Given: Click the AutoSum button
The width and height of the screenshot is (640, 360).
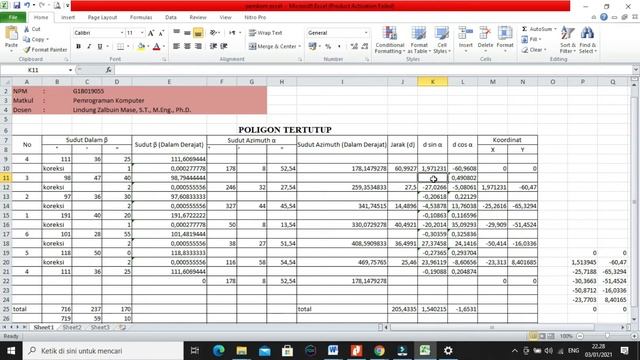Looking at the screenshot, I should click(x=537, y=29).
